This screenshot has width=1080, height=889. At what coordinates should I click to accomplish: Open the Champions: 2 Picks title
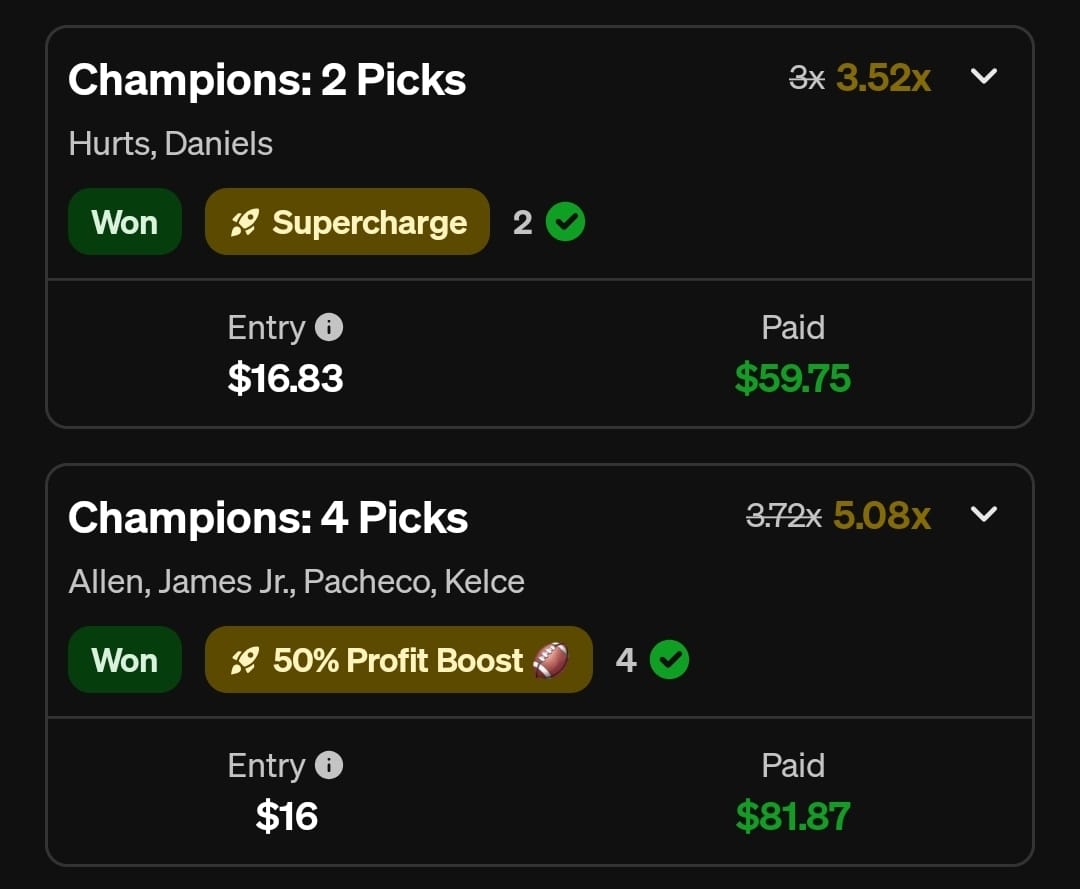coord(267,80)
